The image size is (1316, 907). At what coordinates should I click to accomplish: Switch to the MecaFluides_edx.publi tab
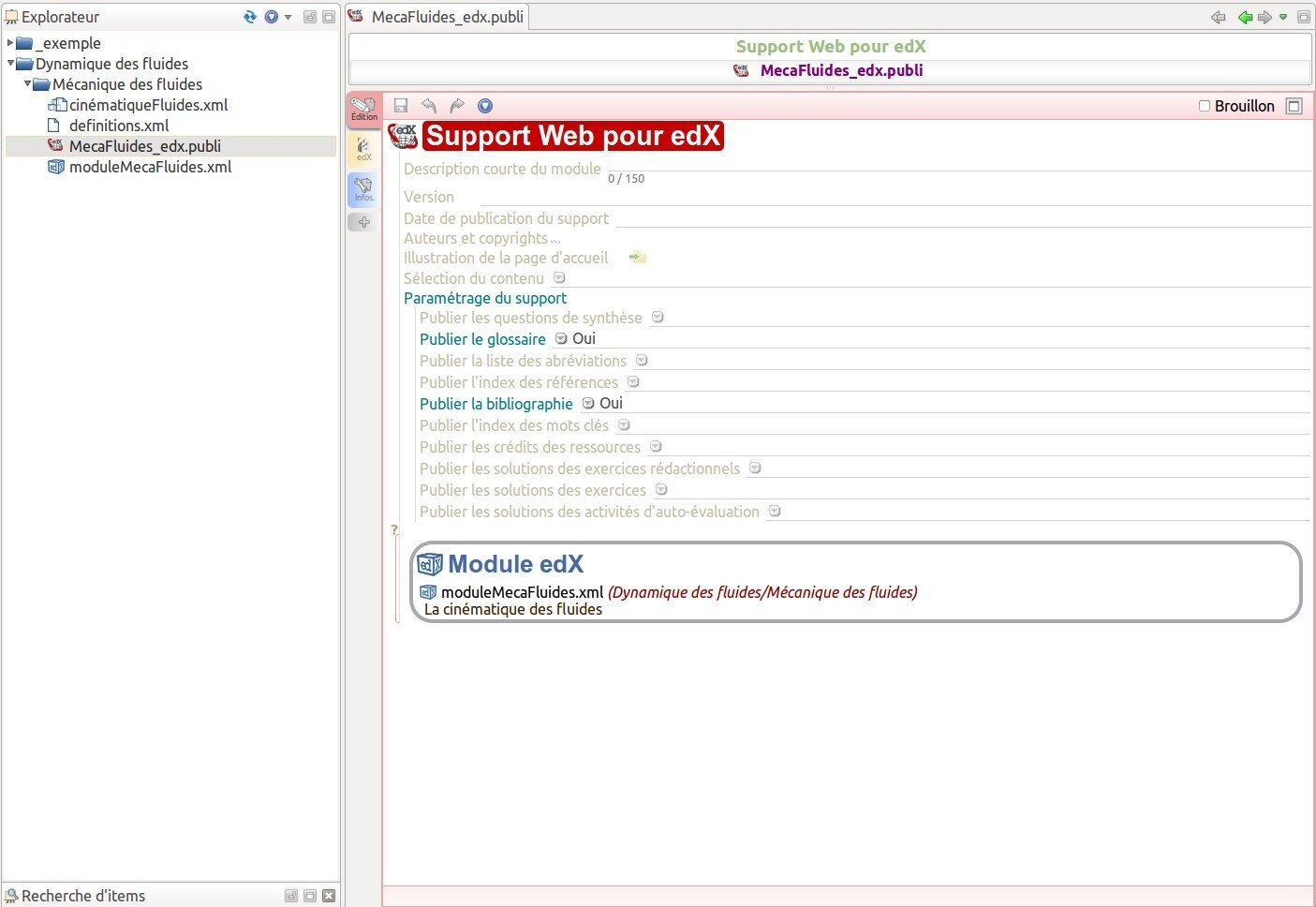[x=436, y=16]
